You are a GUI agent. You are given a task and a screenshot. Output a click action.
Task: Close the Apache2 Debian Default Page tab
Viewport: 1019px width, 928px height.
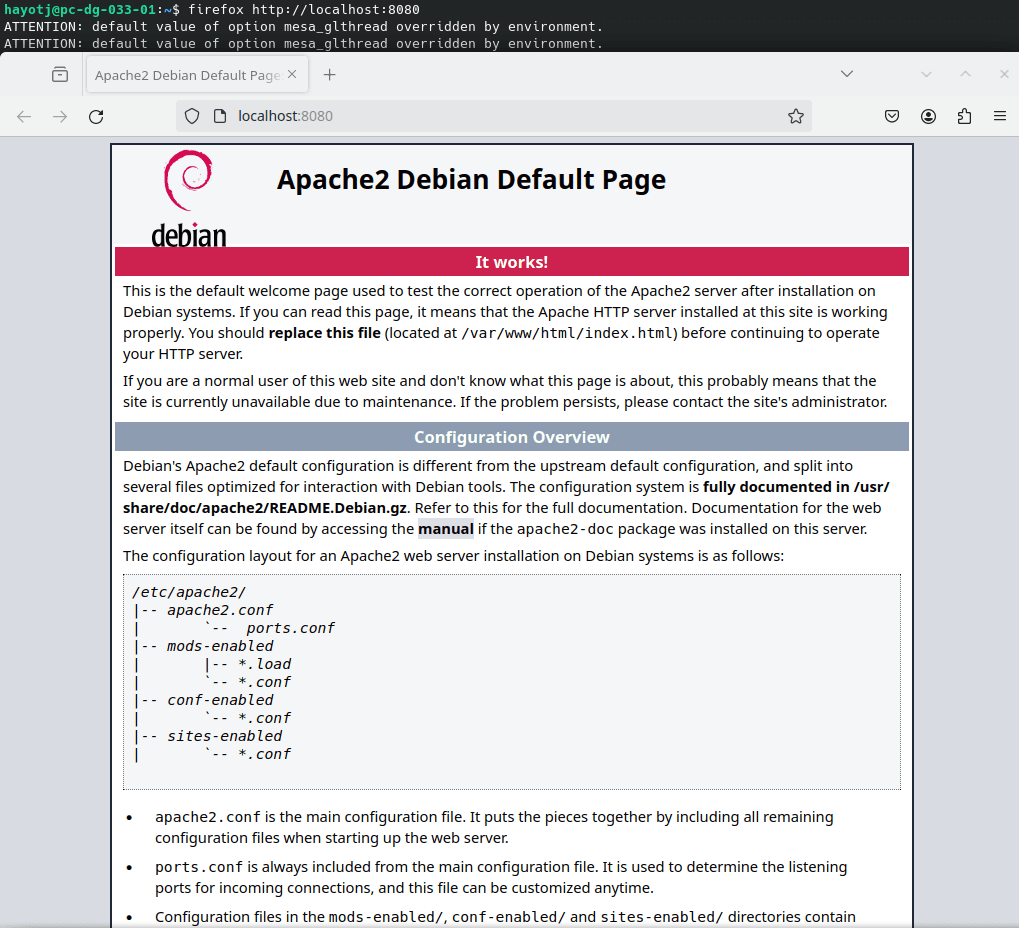tap(292, 75)
